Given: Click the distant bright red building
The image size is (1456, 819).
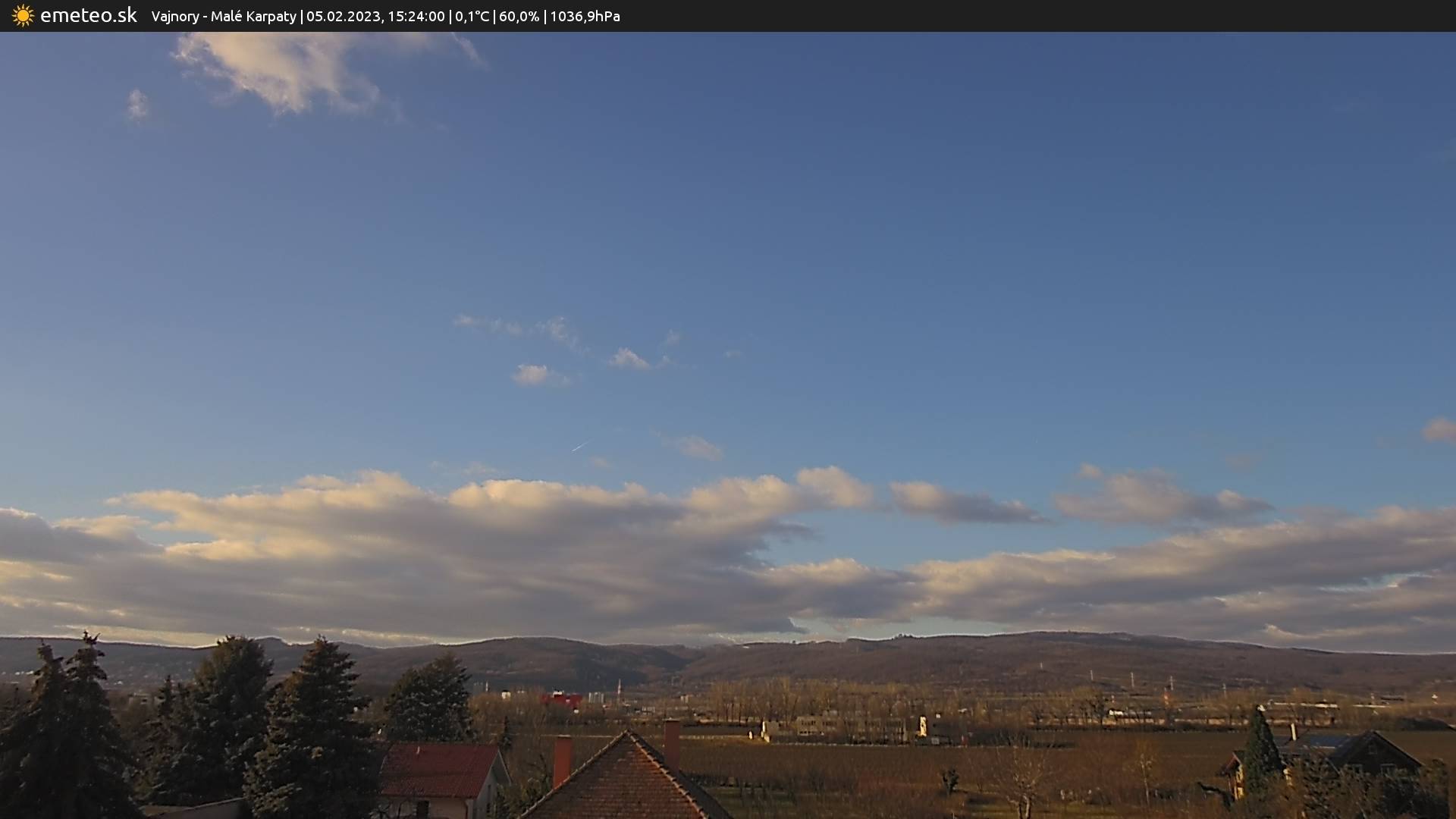Looking at the screenshot, I should 562,699.
